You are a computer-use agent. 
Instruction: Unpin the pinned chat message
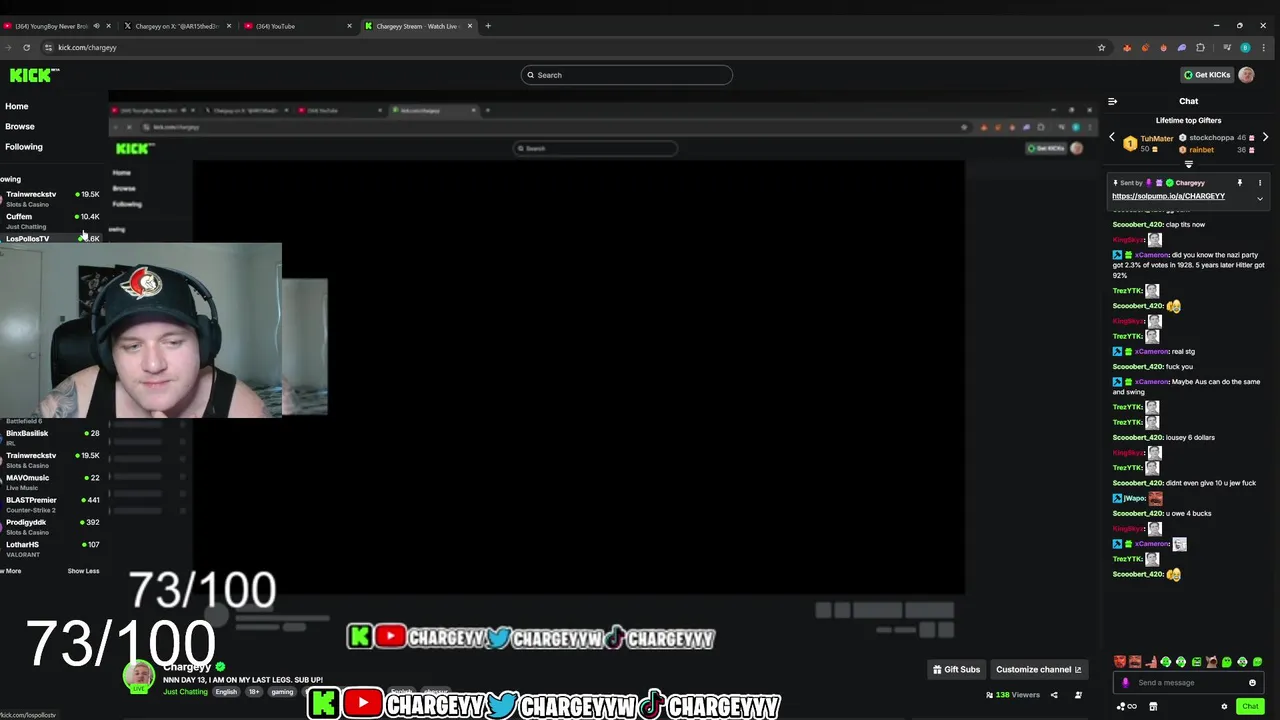(x=1239, y=183)
